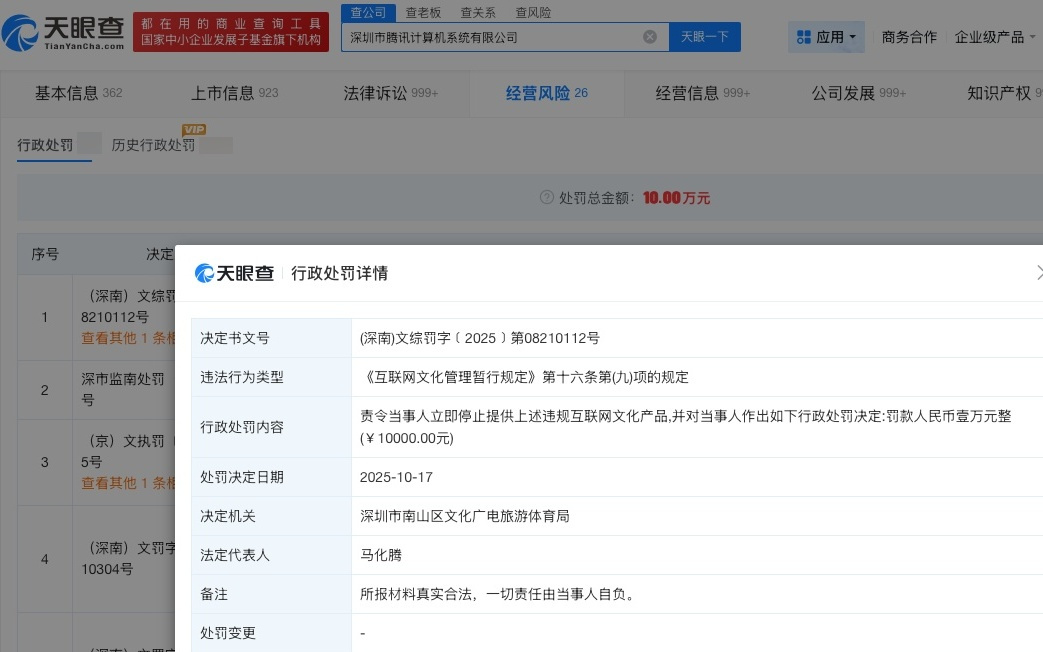
Task: Open the 应用 dropdown menu
Action: pyautogui.click(x=827, y=37)
